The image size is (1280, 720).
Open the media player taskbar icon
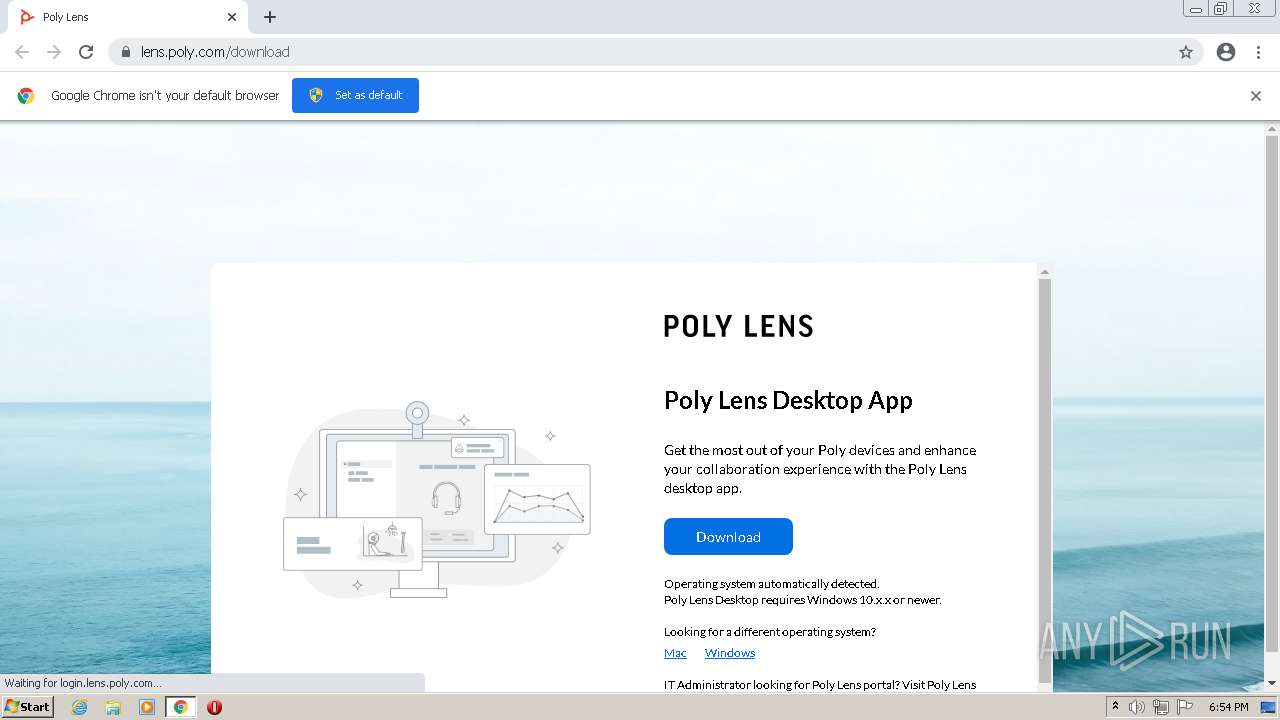pyautogui.click(x=147, y=707)
